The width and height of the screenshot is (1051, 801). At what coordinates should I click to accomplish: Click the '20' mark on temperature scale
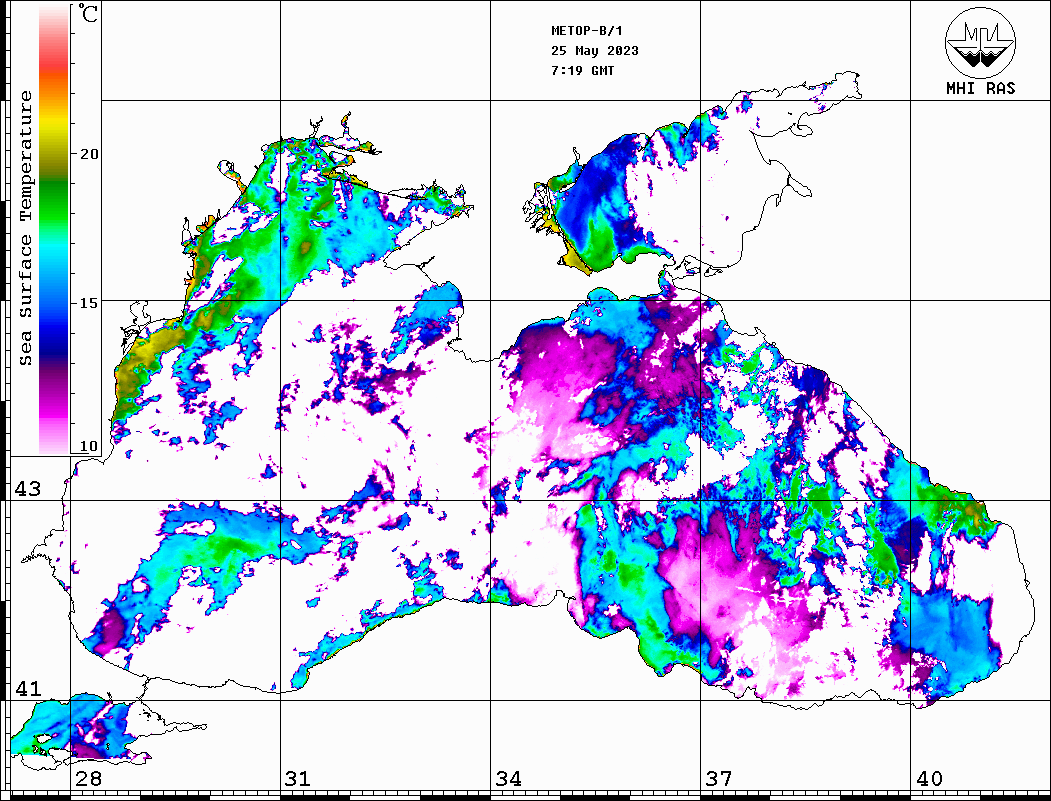click(88, 154)
